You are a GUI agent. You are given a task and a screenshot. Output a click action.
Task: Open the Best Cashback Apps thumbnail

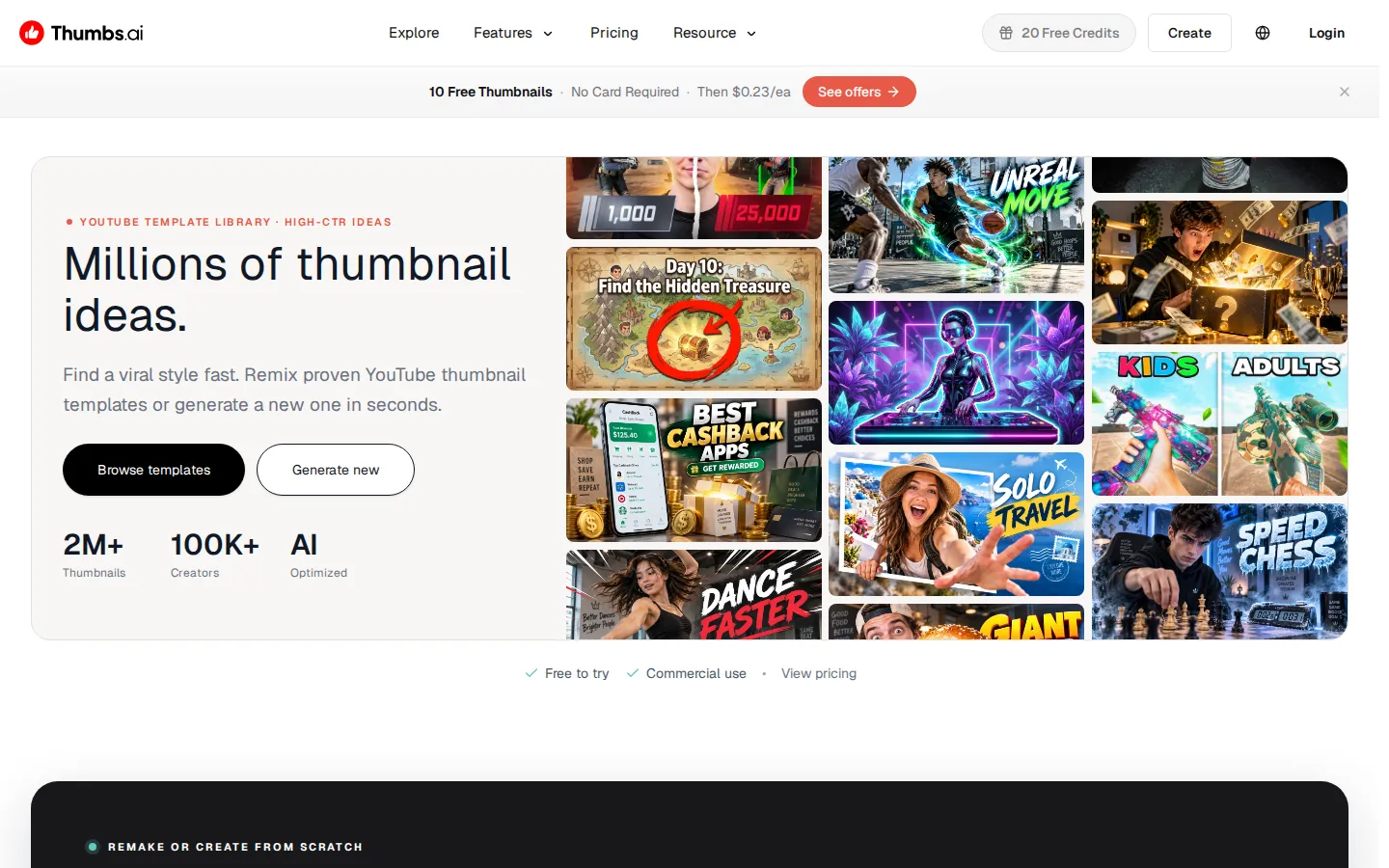click(694, 470)
